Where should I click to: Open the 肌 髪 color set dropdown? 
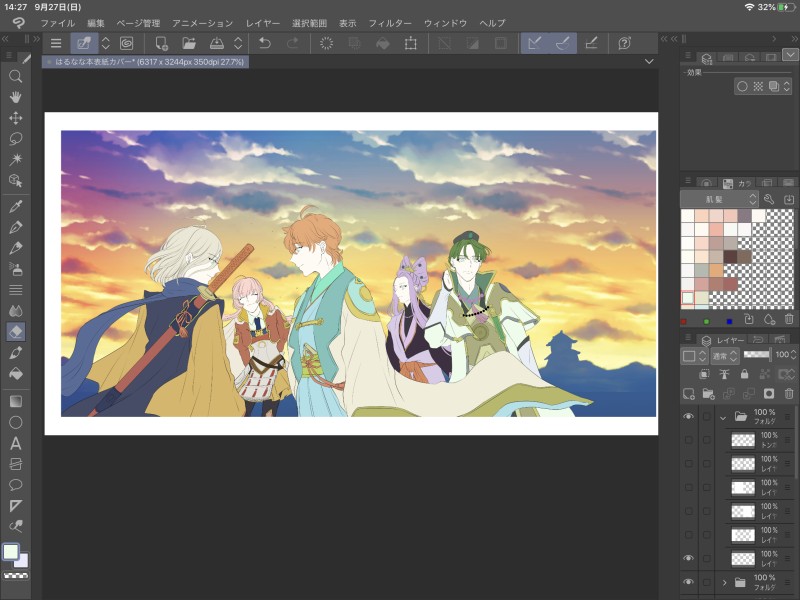(x=719, y=199)
